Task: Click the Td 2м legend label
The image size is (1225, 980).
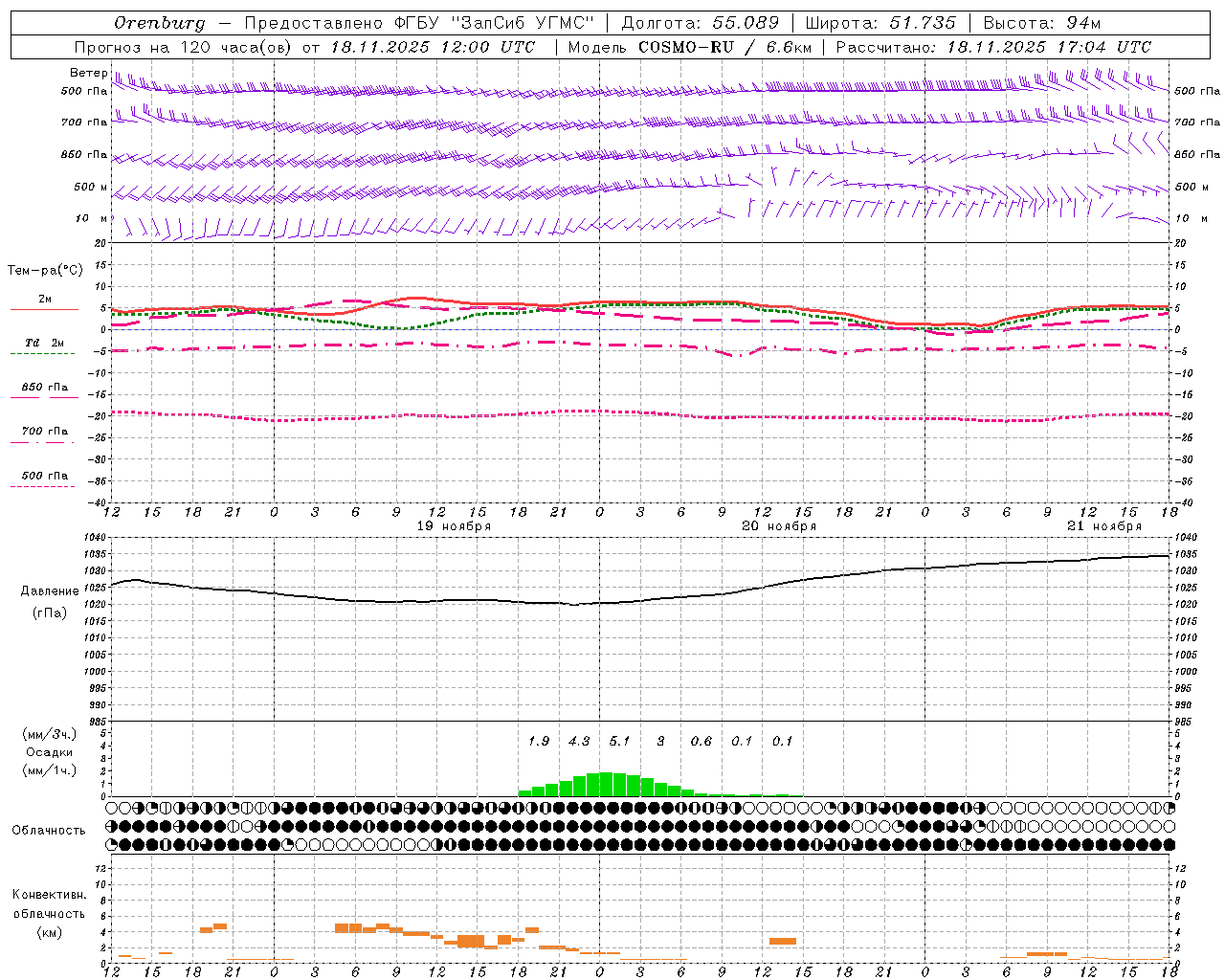Action: point(44,343)
